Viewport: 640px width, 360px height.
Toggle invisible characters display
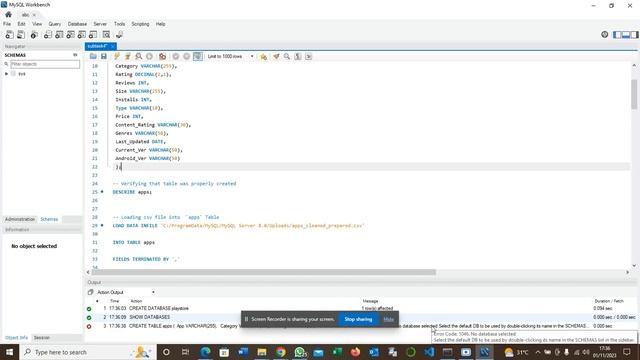[x=298, y=56]
